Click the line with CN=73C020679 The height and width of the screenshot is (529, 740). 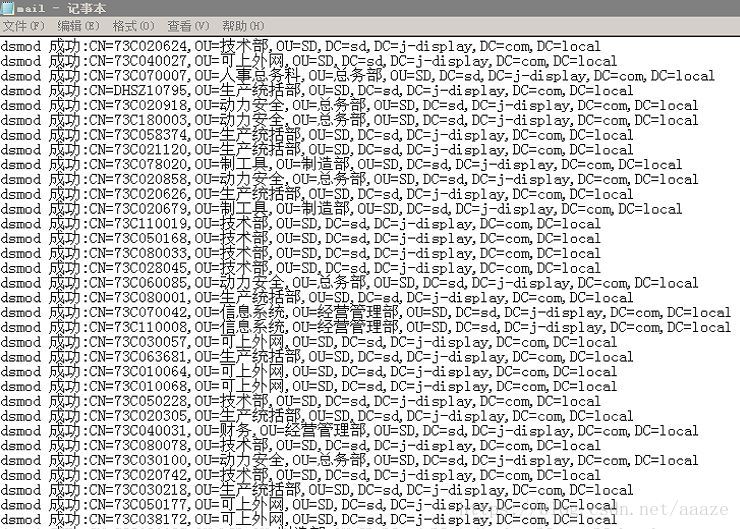[341, 209]
